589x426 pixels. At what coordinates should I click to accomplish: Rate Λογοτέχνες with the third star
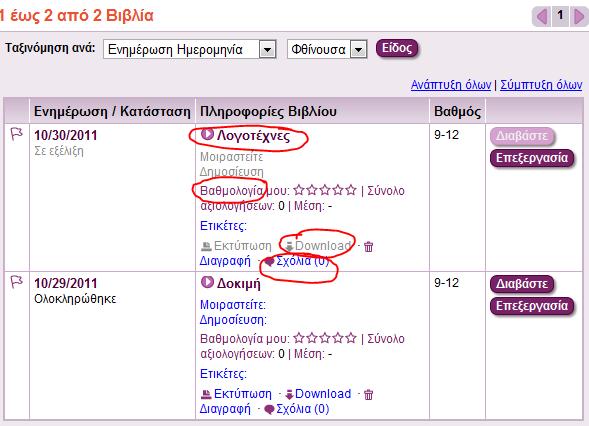pos(325,190)
